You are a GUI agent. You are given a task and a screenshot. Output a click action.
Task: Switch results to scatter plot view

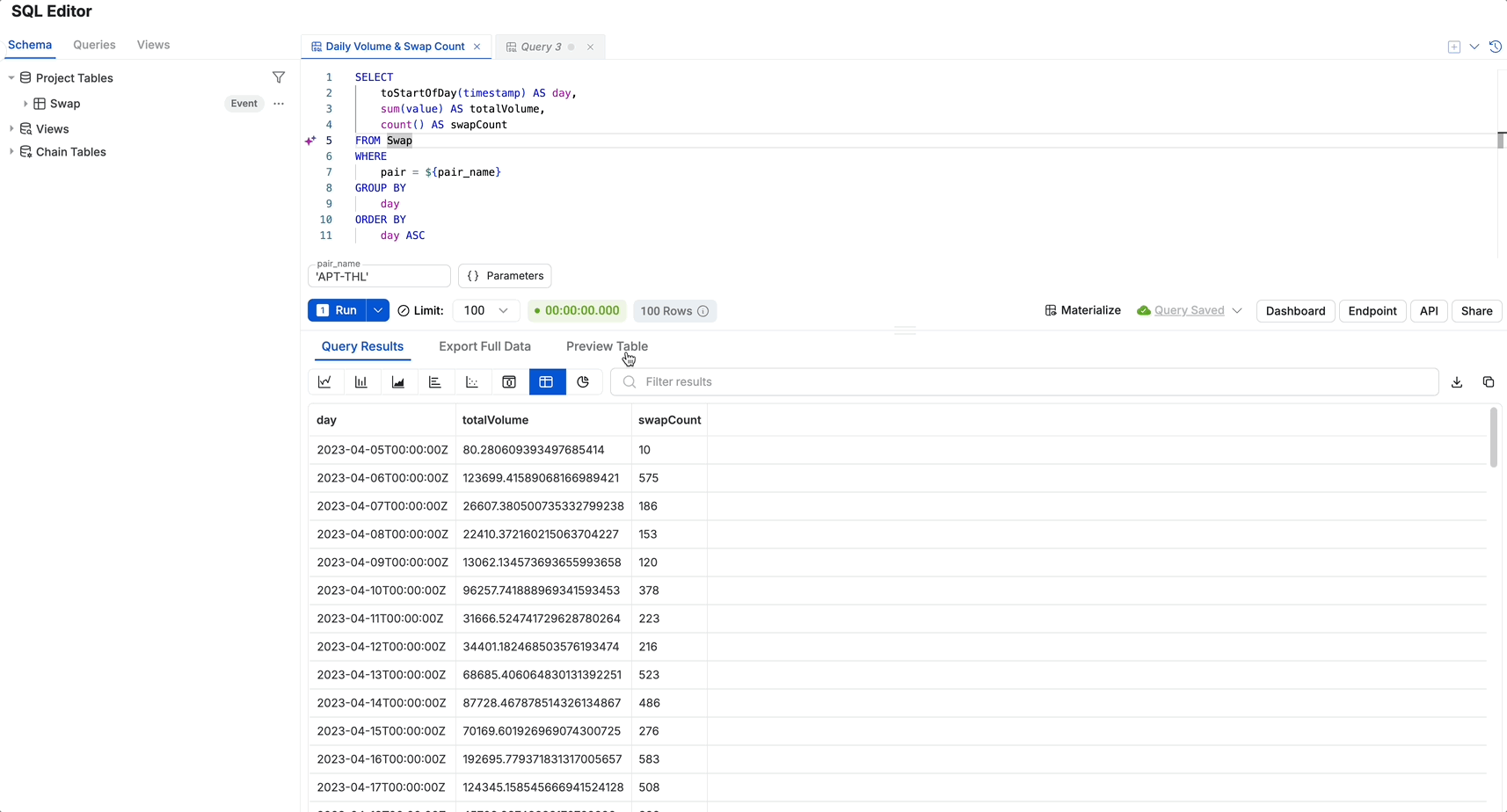click(x=472, y=382)
